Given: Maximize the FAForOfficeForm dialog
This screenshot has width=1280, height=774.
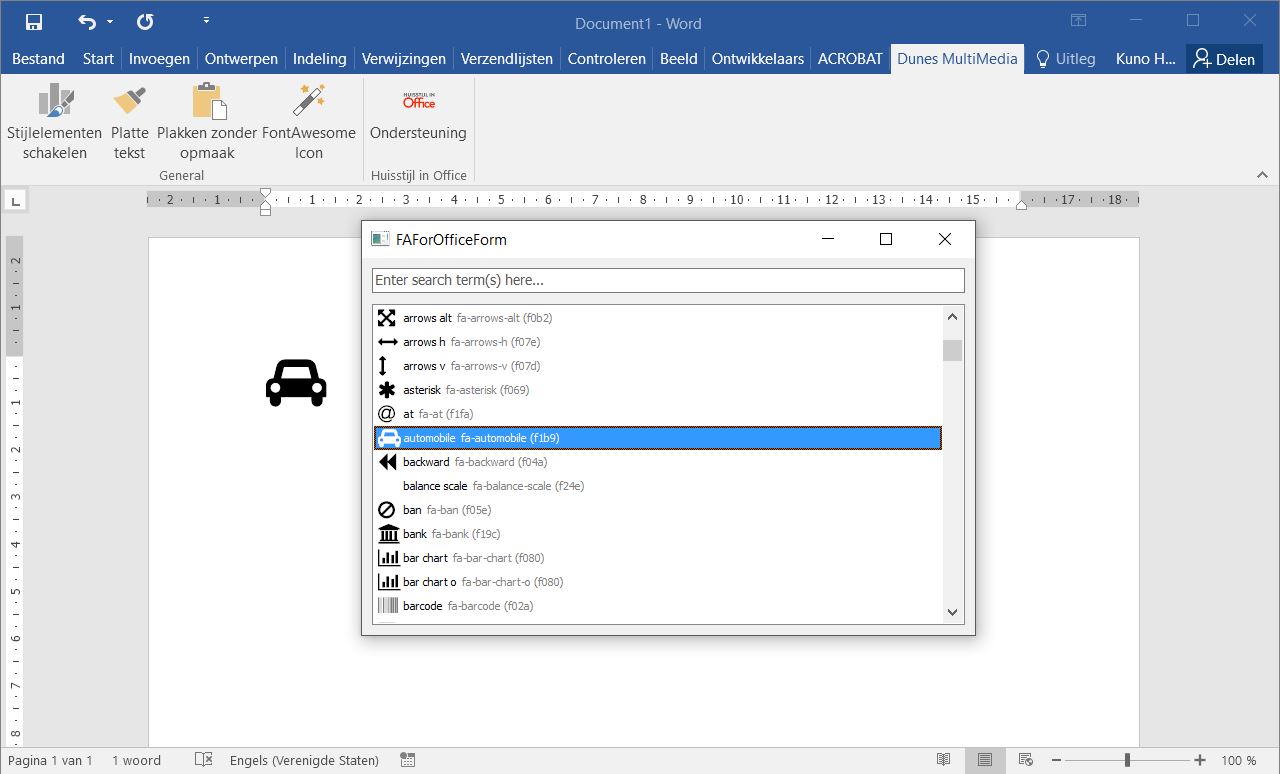Looking at the screenshot, I should (885, 239).
